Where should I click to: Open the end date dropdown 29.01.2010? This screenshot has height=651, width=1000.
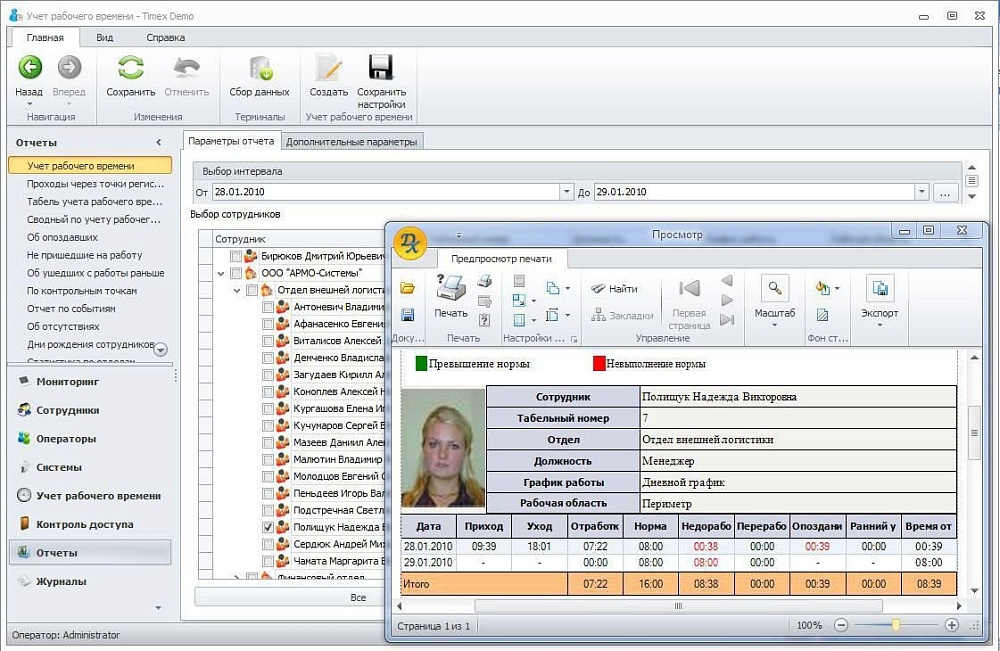tap(921, 192)
